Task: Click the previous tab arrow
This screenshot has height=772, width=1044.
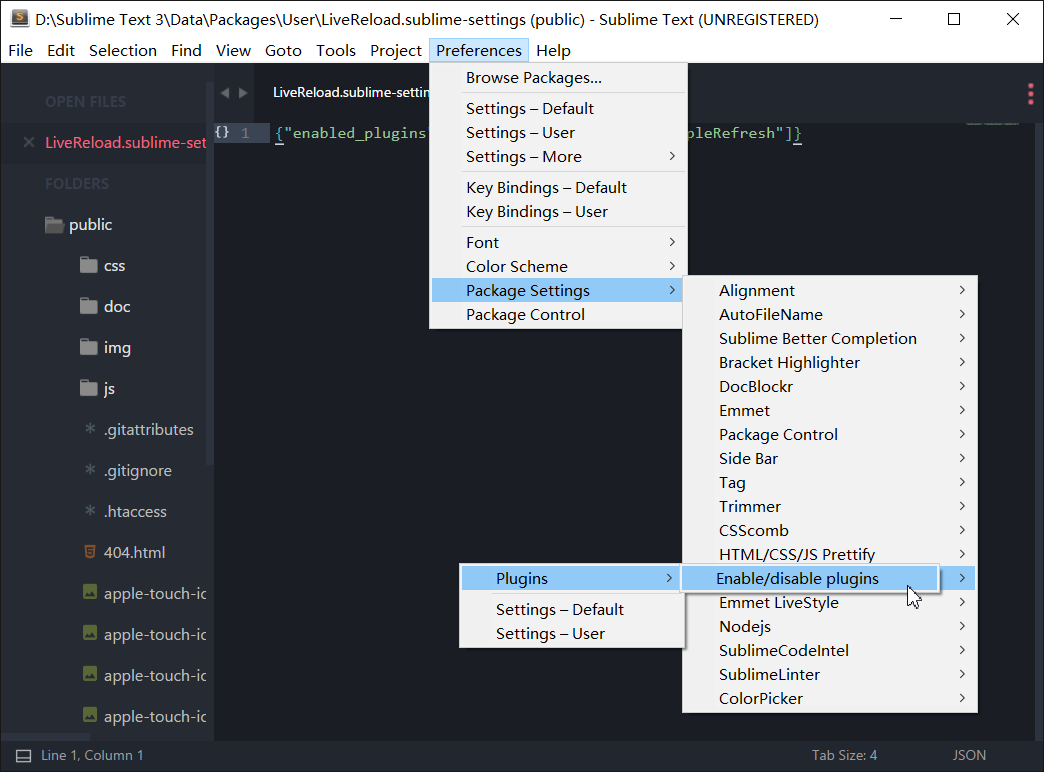Action: click(x=225, y=93)
